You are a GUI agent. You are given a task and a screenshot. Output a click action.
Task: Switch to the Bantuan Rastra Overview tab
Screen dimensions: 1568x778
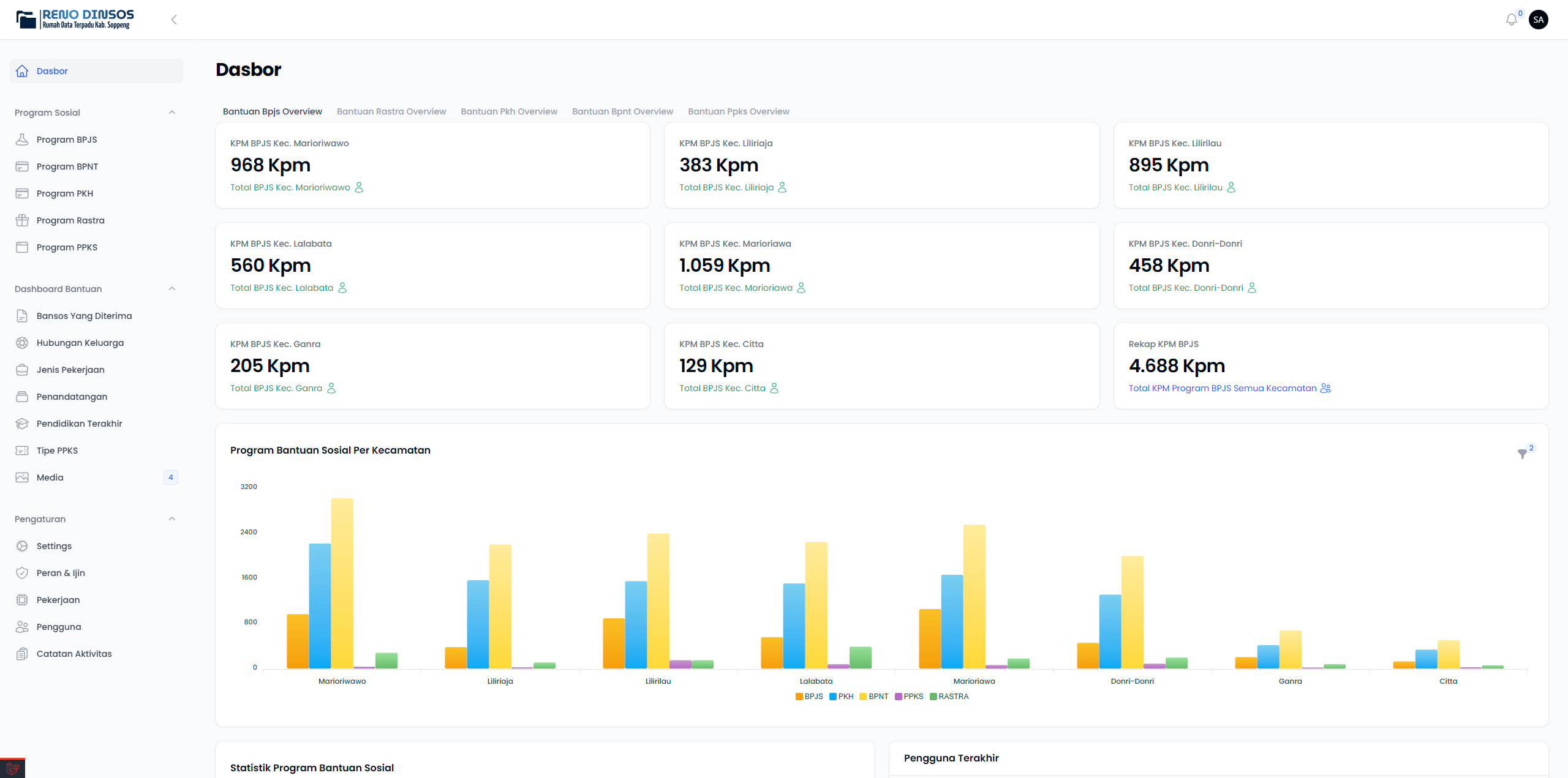pos(391,111)
